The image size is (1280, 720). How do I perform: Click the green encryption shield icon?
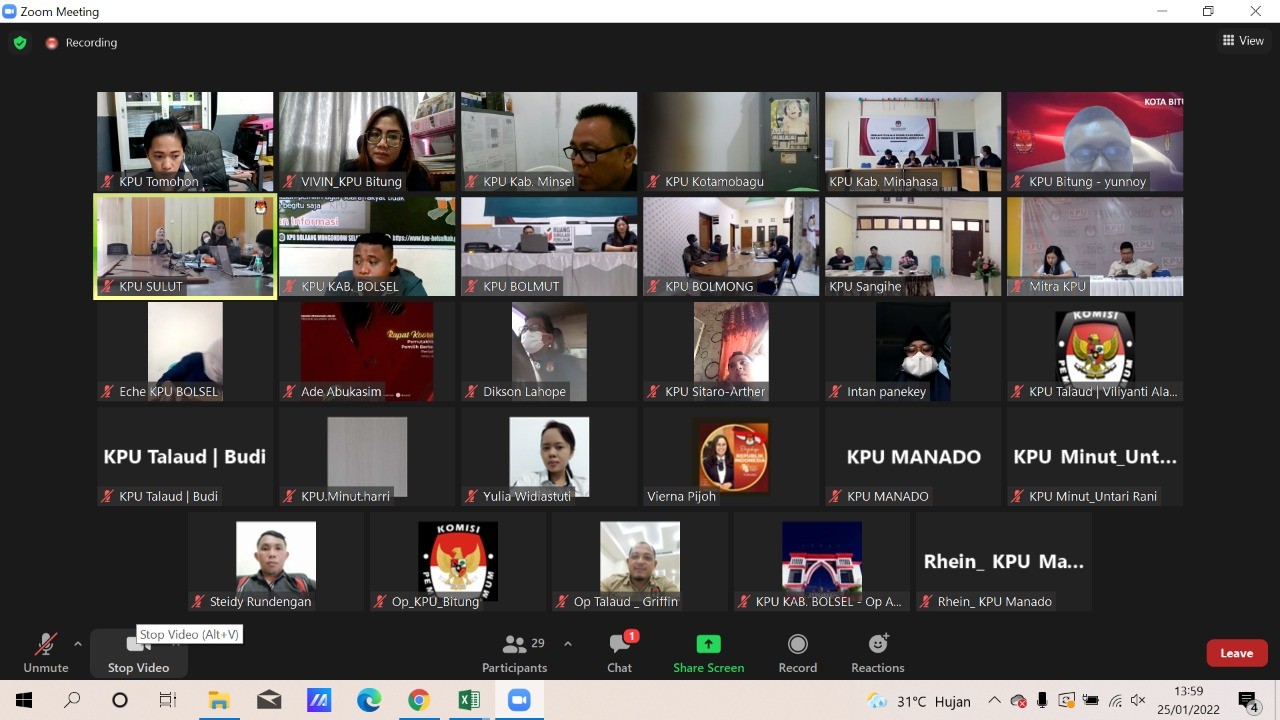(x=20, y=43)
